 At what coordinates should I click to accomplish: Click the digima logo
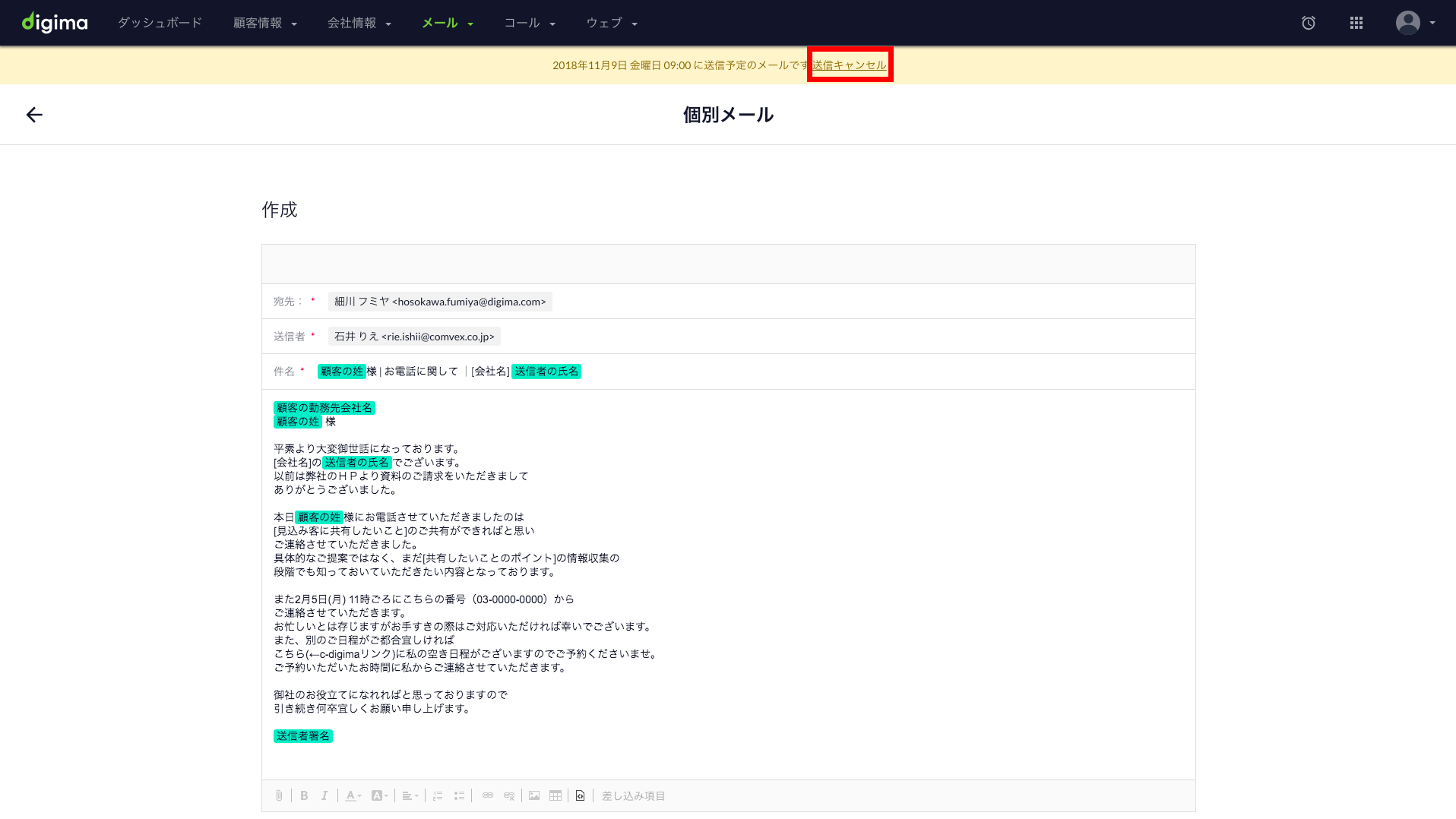55,23
